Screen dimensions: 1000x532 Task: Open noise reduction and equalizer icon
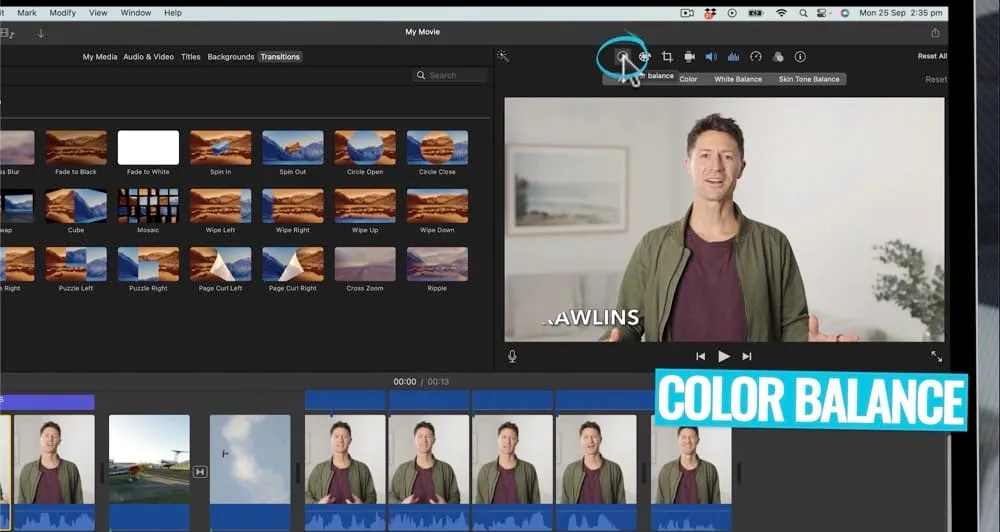pyautogui.click(x=733, y=57)
